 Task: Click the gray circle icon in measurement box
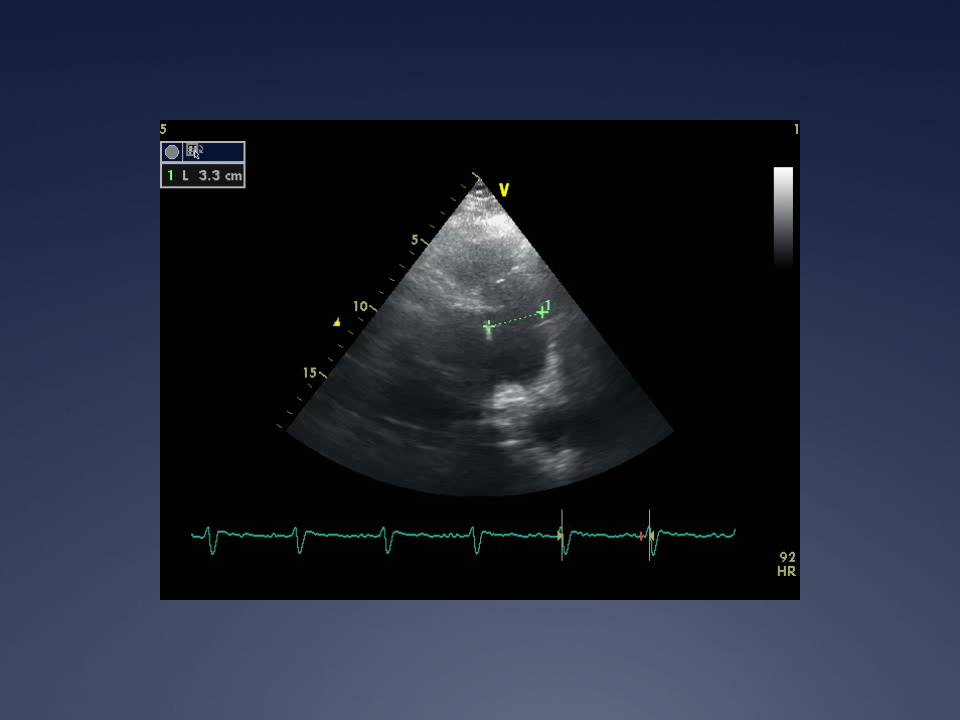click(172, 152)
